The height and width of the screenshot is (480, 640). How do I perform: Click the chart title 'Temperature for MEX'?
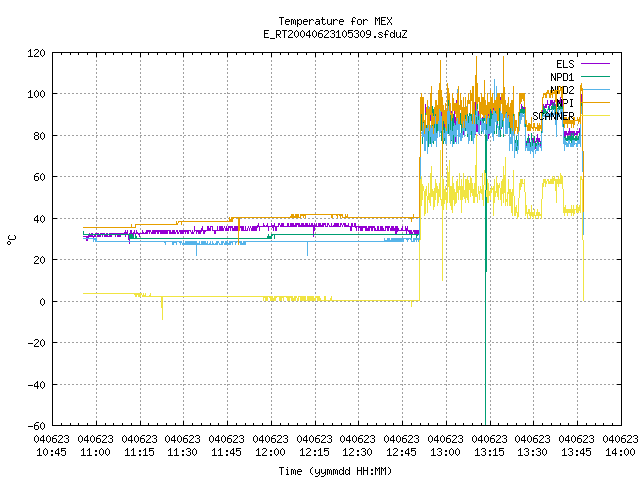pyautogui.click(x=335, y=21)
